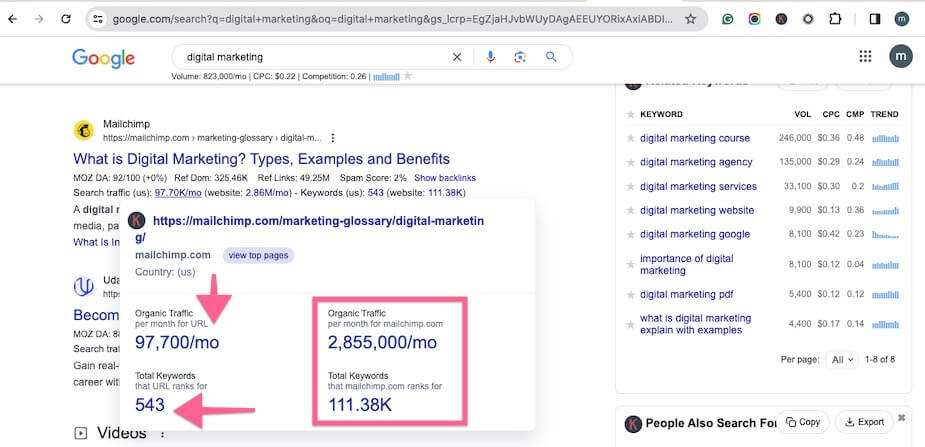Open 'digital marketing pdf' related keyword
This screenshot has height=447, width=925.
pyautogui.click(x=687, y=294)
